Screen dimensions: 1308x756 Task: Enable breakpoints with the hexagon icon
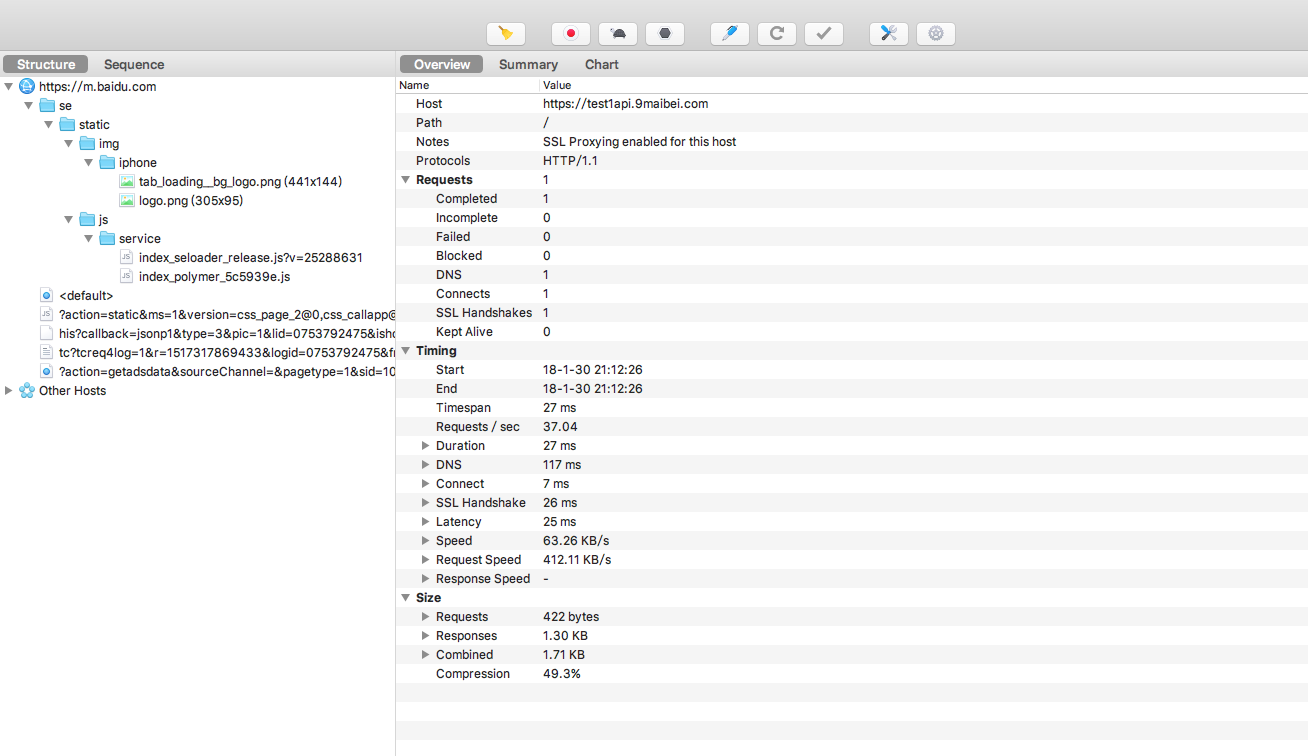click(x=665, y=34)
